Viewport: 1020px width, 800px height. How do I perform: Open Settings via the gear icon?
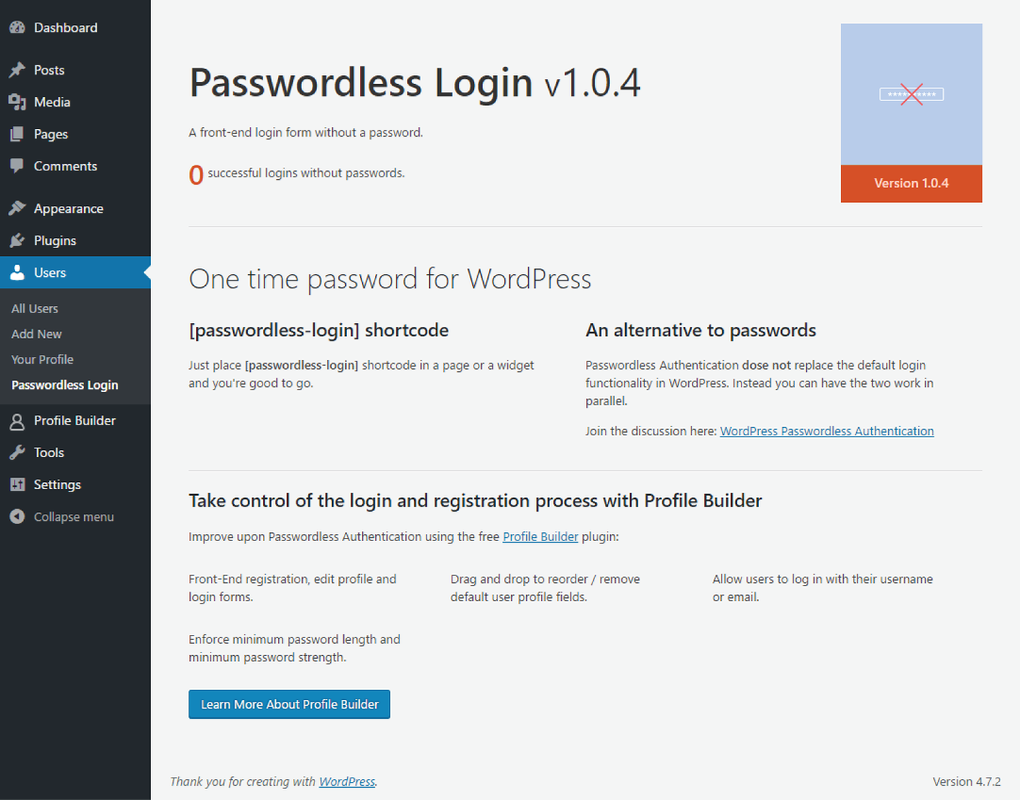(16, 484)
